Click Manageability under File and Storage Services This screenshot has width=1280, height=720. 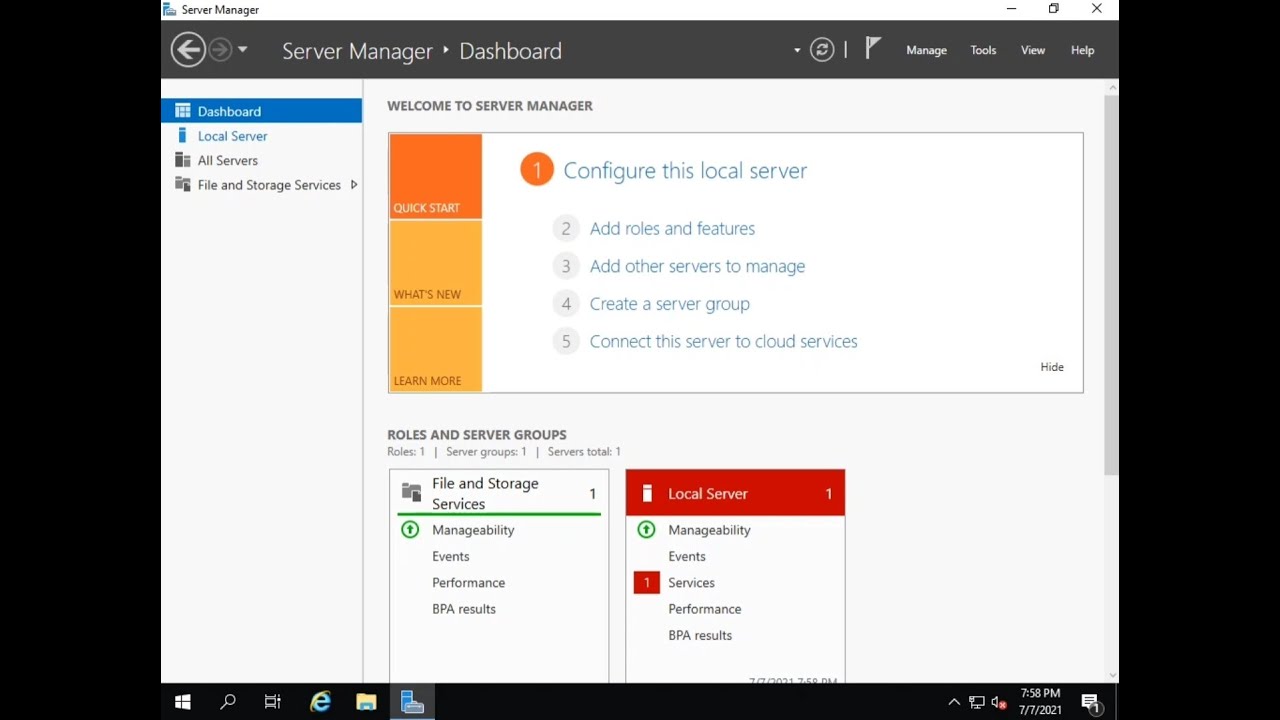[473, 530]
